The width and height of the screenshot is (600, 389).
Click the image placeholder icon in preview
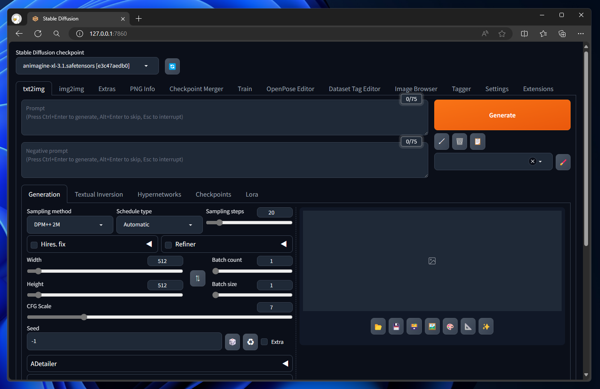point(432,261)
